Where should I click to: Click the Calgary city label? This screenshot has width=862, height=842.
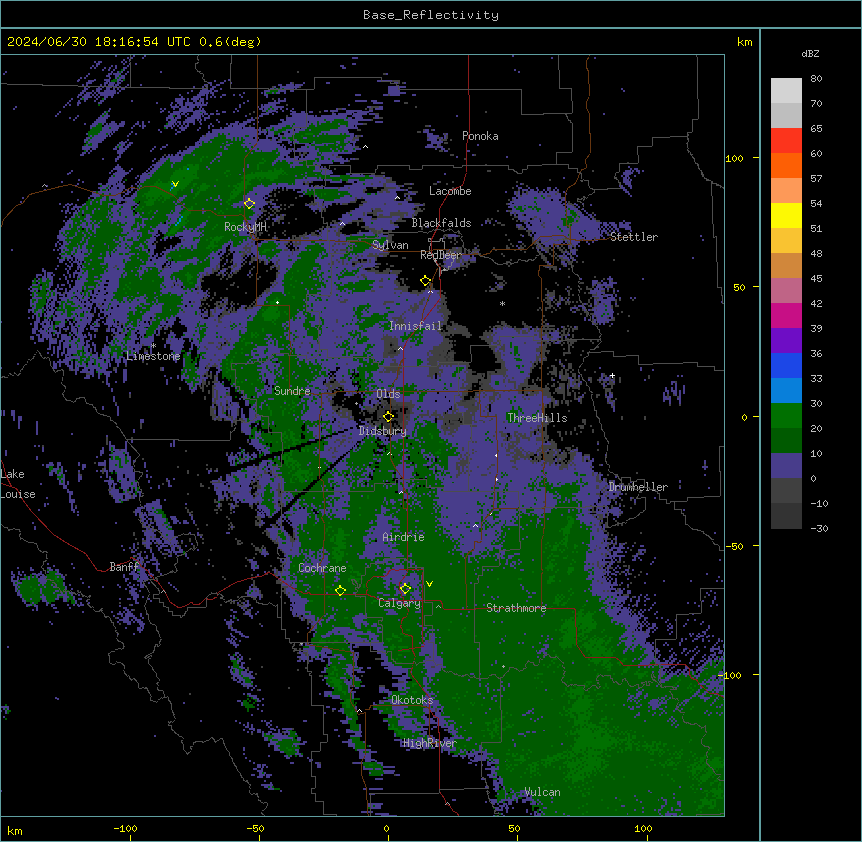click(x=399, y=603)
